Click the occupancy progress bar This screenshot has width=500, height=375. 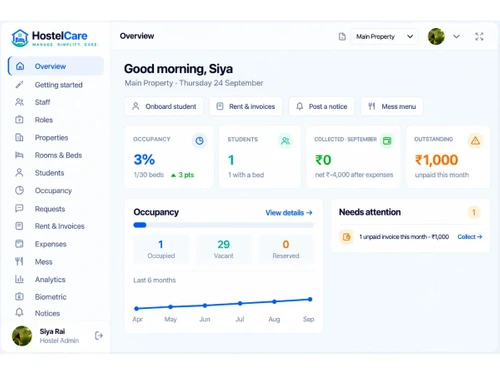click(223, 225)
